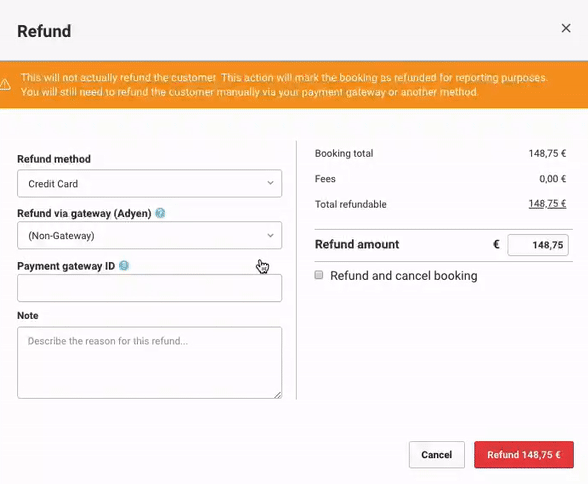Expand the Refund via gateway (Adyen) select
Viewport: 588px width, 484px height.
[x=149, y=235]
